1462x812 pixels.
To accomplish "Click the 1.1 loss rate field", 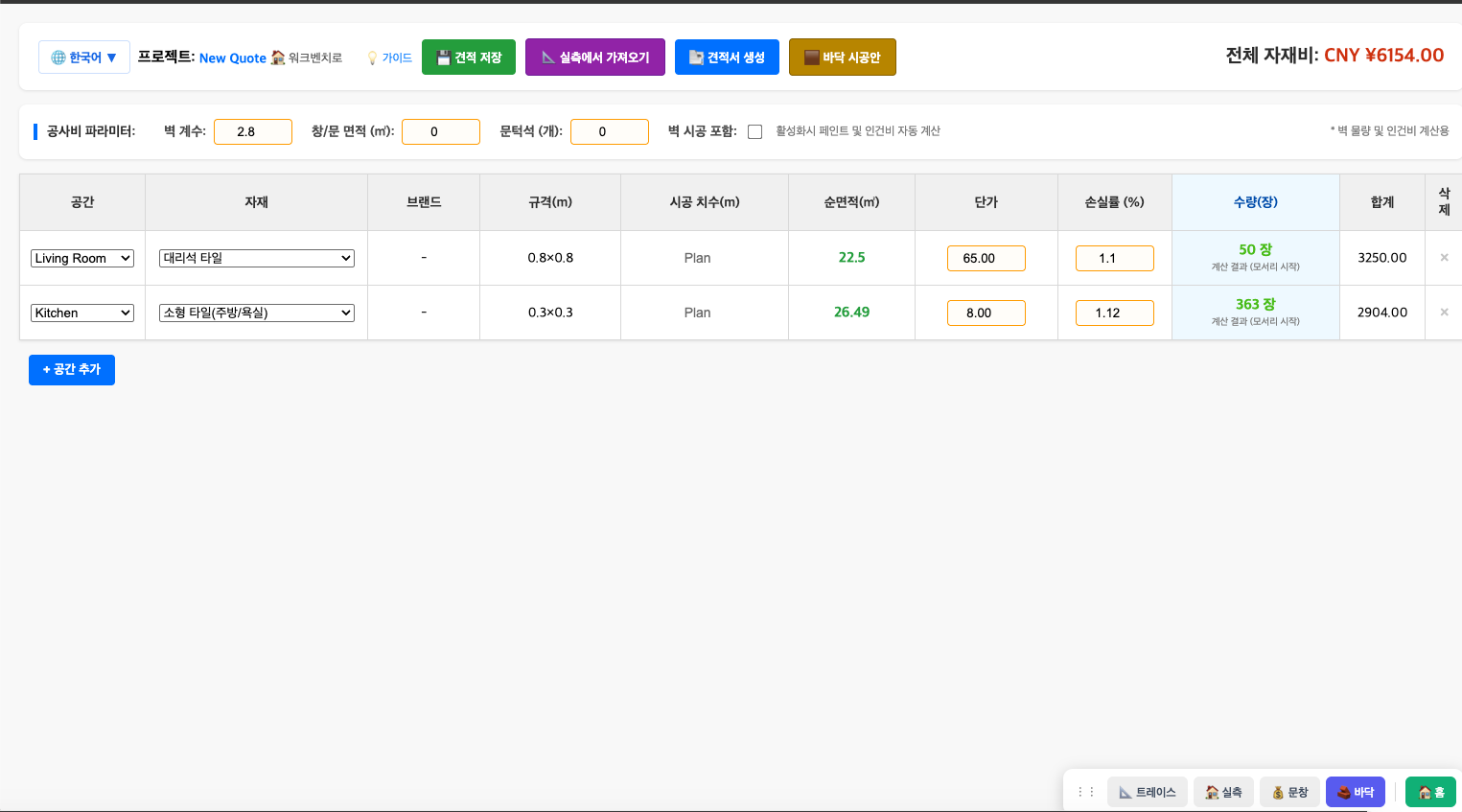I will coord(1115,258).
